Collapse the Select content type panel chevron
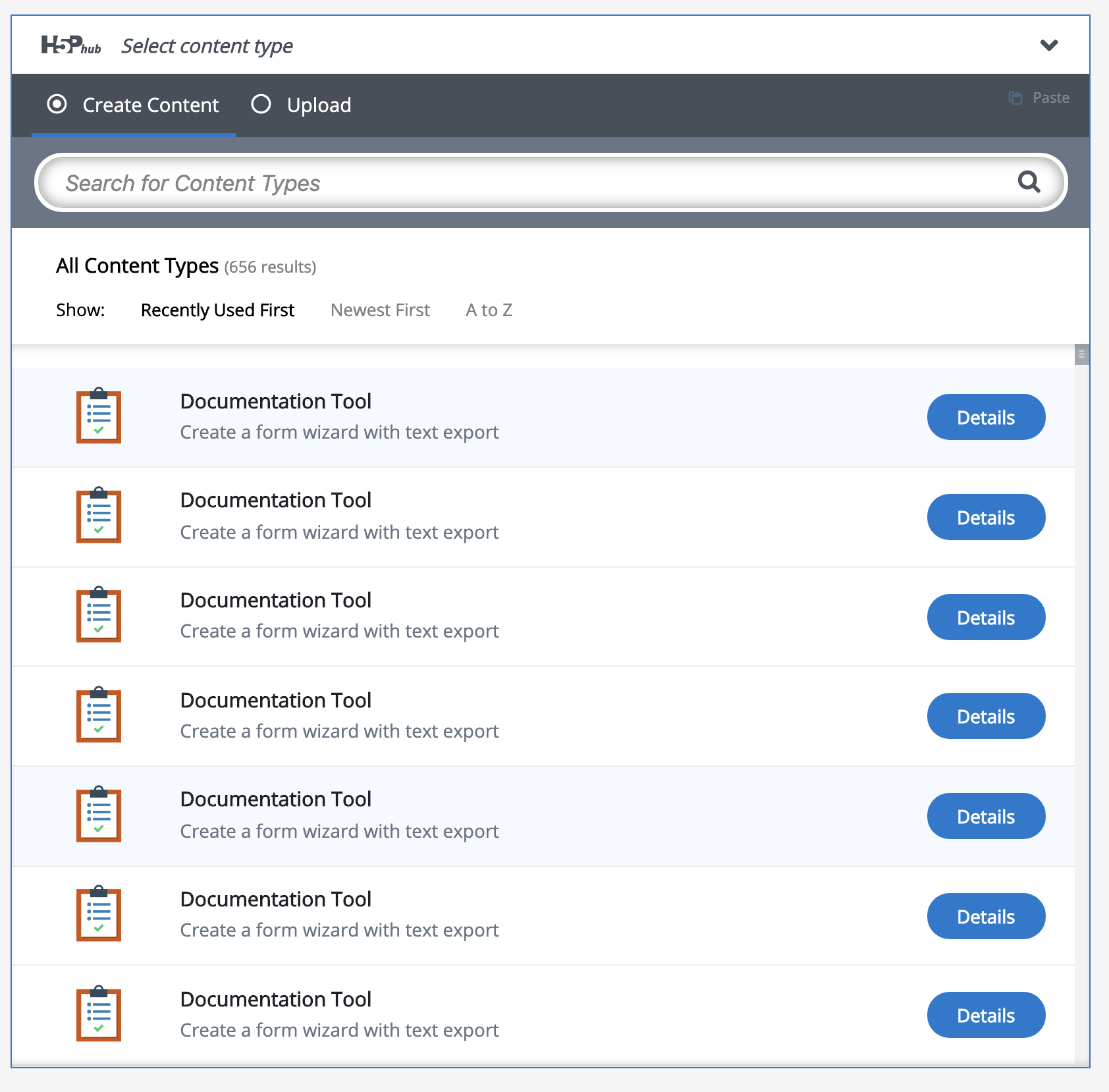This screenshot has width=1109, height=1092. point(1048,45)
